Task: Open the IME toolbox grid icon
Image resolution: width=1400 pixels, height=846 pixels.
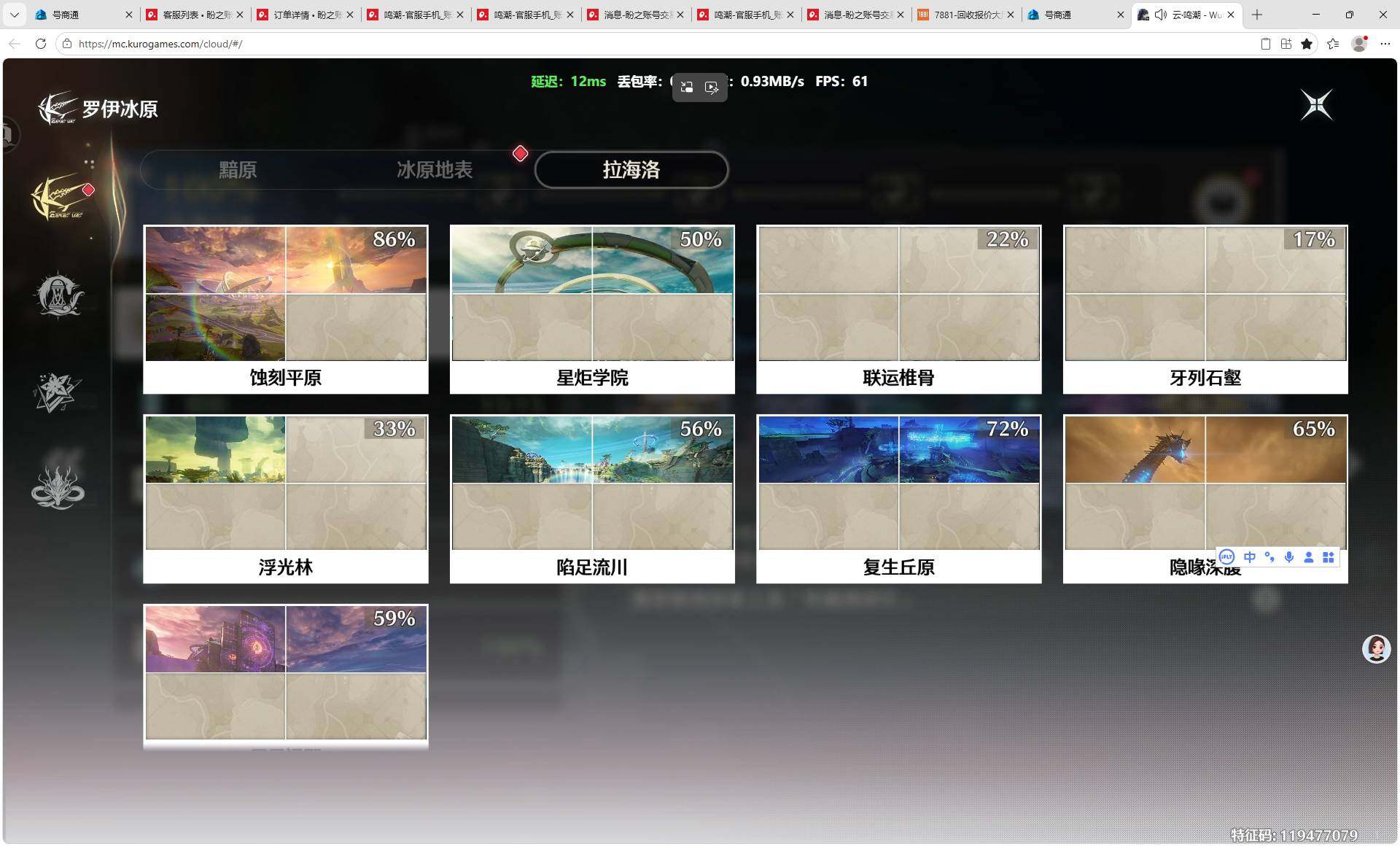Action: click(x=1329, y=557)
